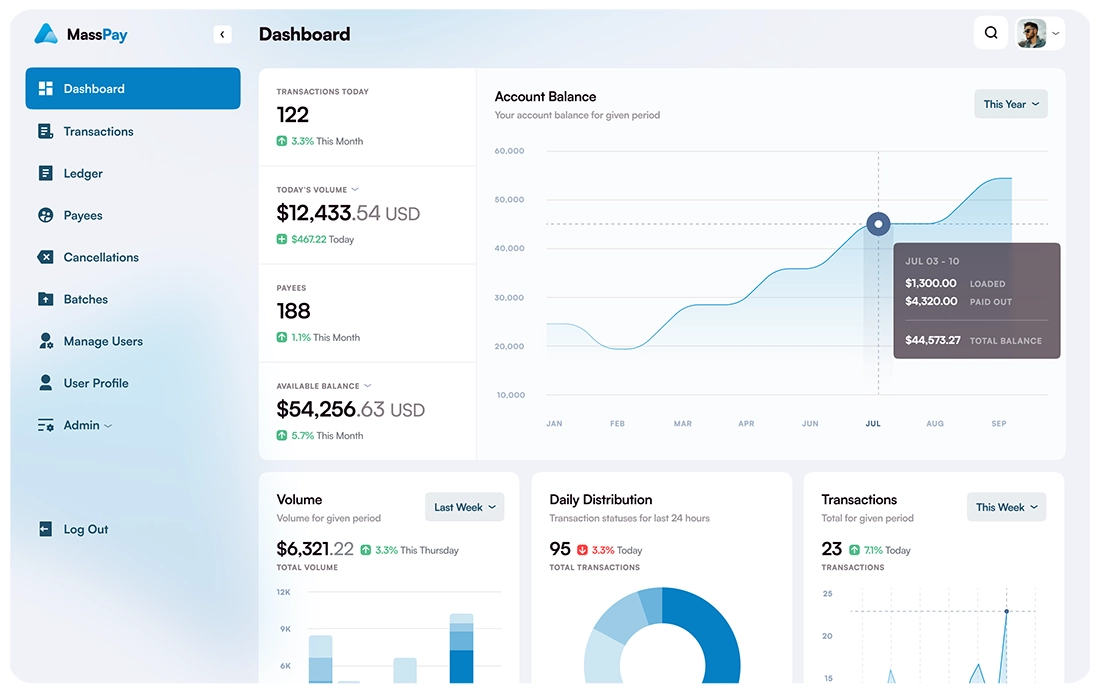Viewport: 1100px width, 690px height.
Task: Open User Profile label in sidebar
Action: click(96, 383)
